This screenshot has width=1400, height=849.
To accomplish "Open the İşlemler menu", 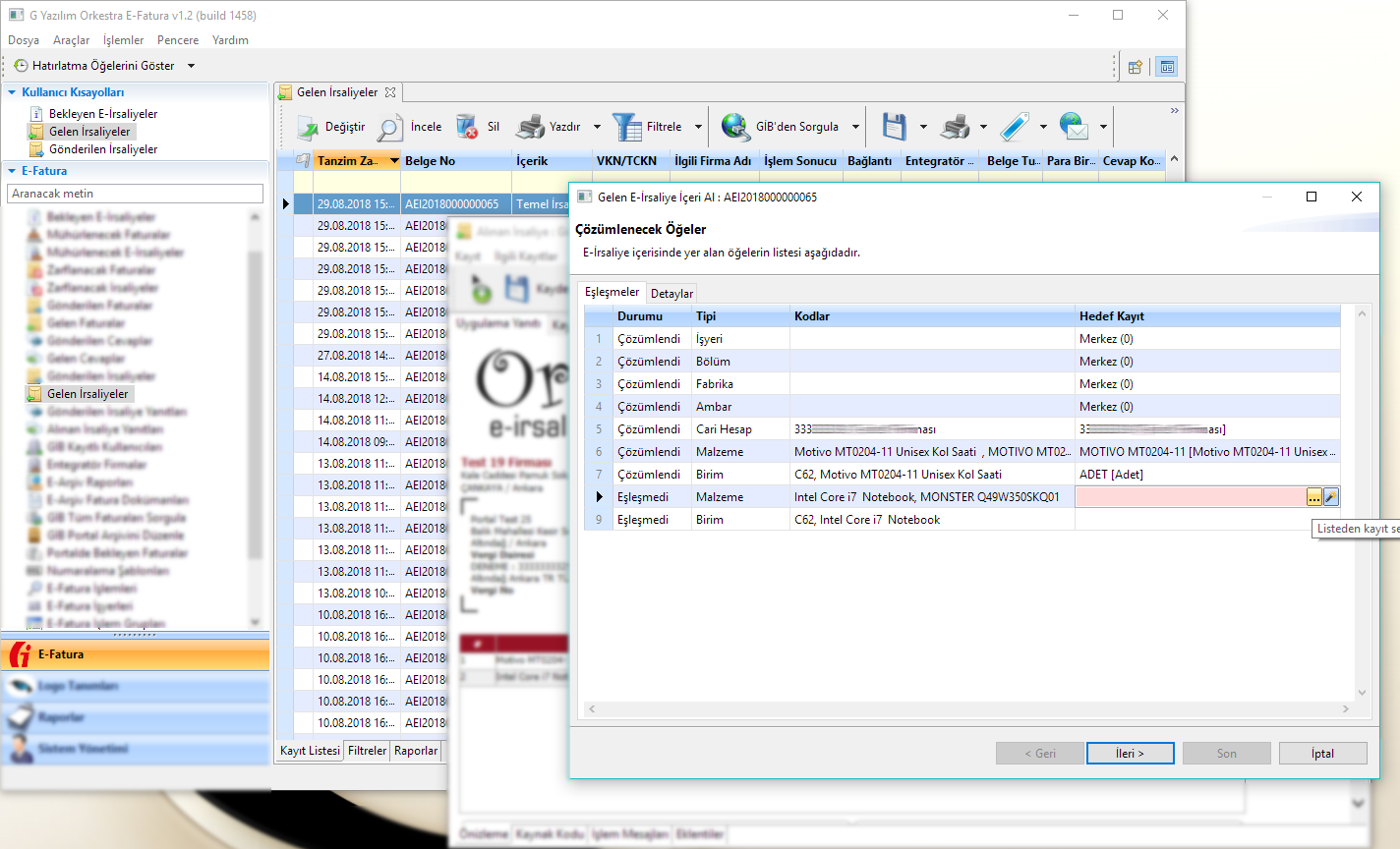I will pyautogui.click(x=123, y=40).
